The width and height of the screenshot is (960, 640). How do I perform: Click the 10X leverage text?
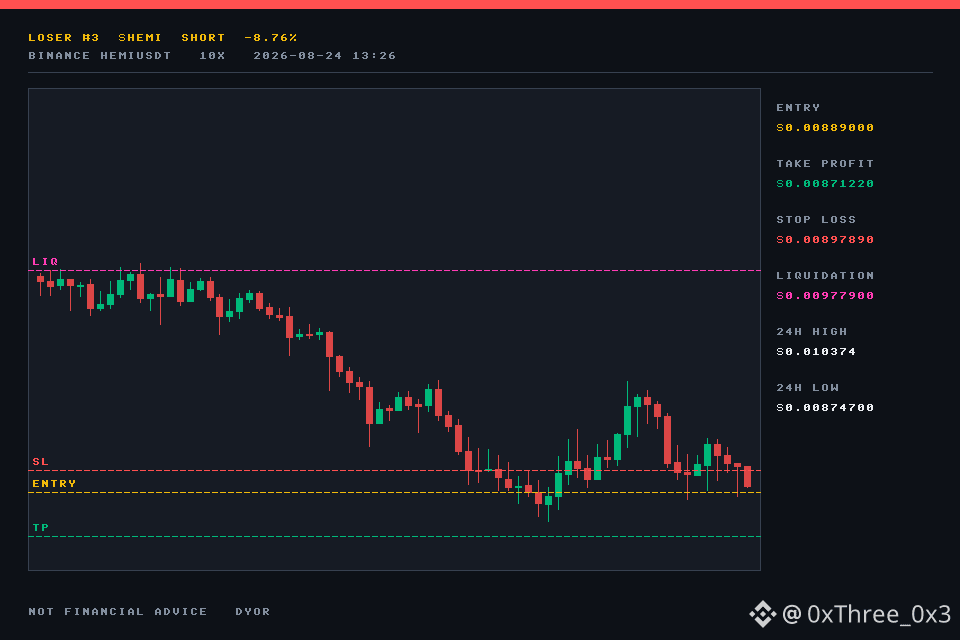pyautogui.click(x=212, y=56)
